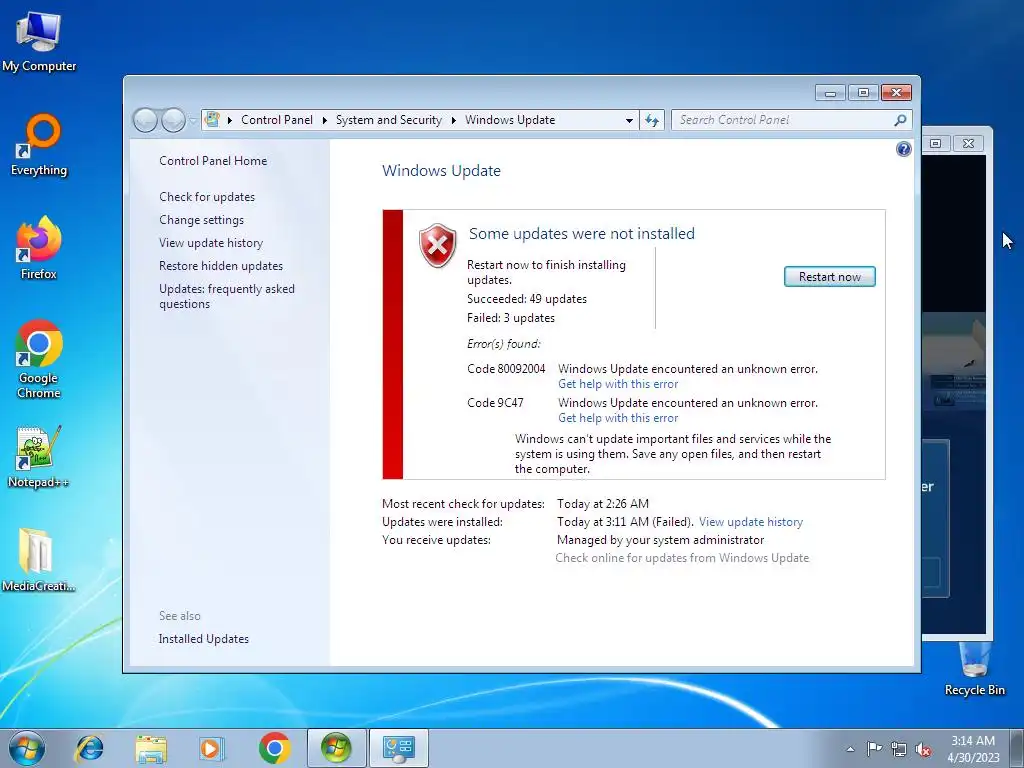Image resolution: width=1024 pixels, height=768 pixels.
Task: Click 'Managed by your system administrator' text
Action: 660,540
